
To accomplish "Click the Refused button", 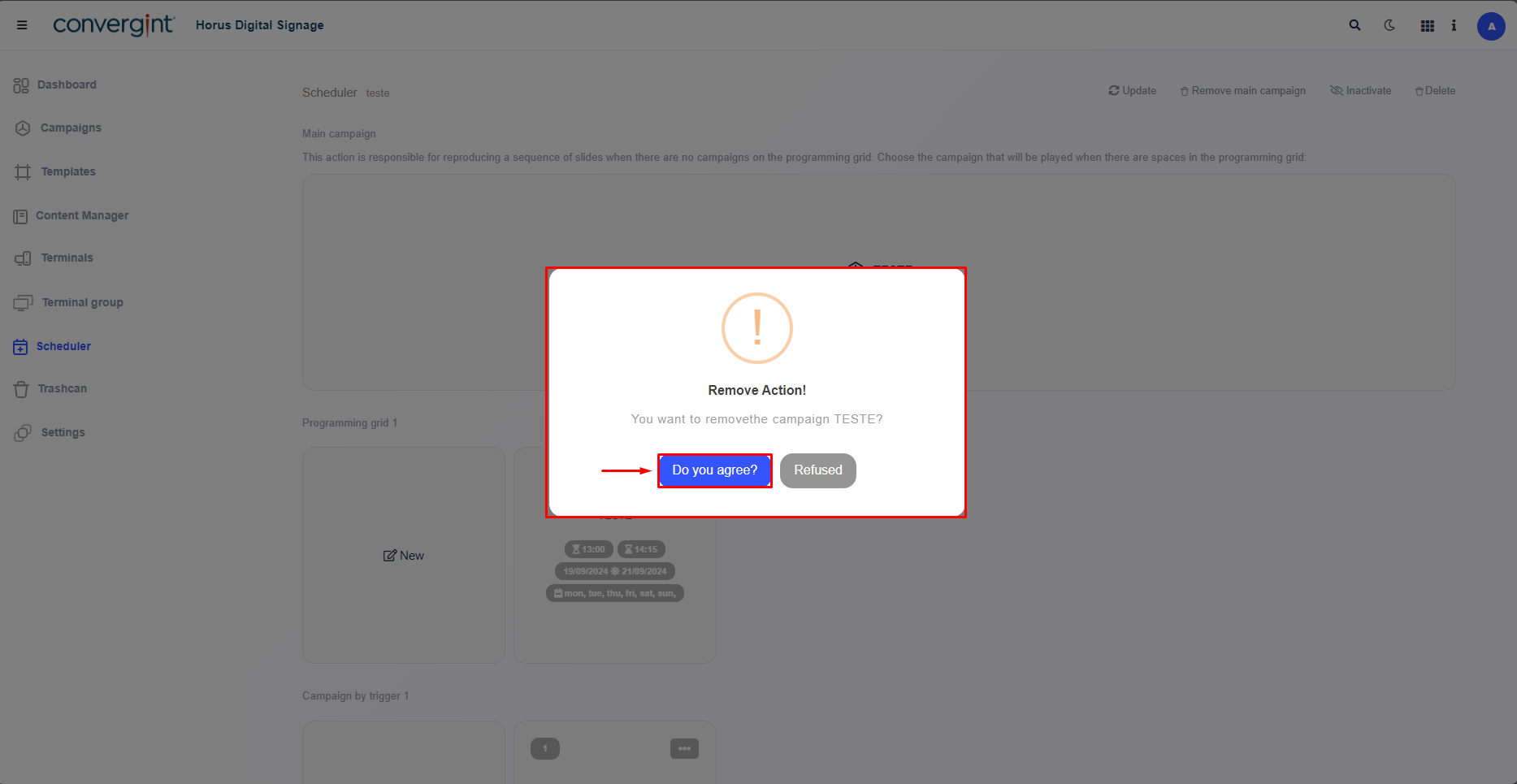I will tap(818, 470).
